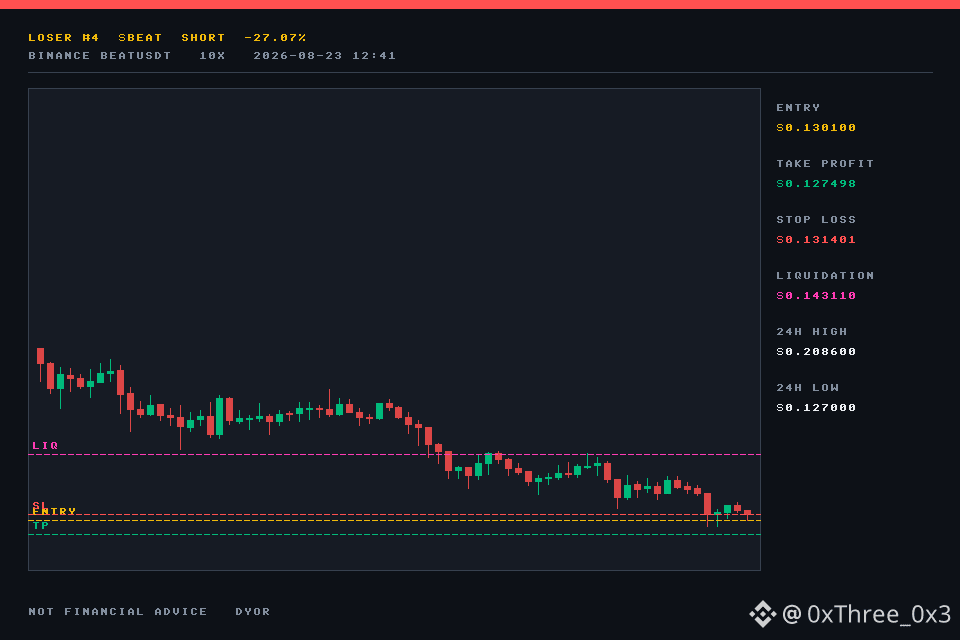Click the TP line label on chart

point(40,525)
